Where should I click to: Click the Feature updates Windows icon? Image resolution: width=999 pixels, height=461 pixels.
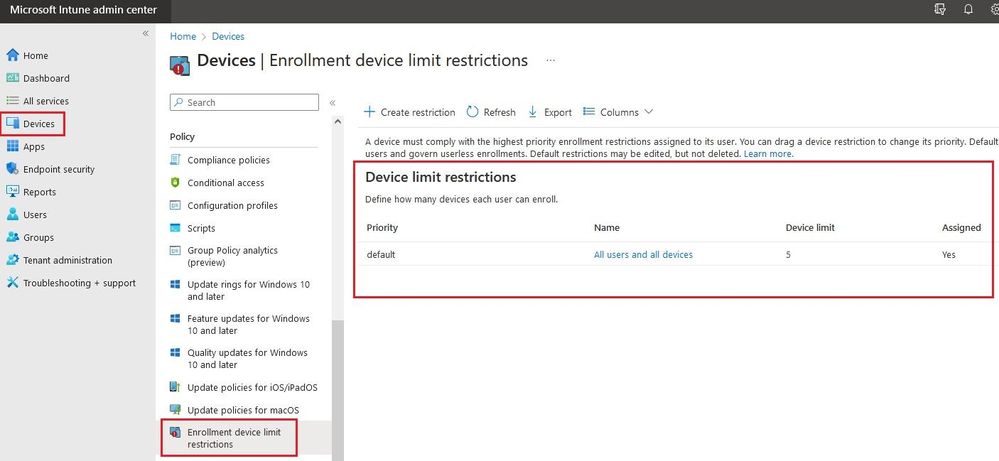coord(175,318)
